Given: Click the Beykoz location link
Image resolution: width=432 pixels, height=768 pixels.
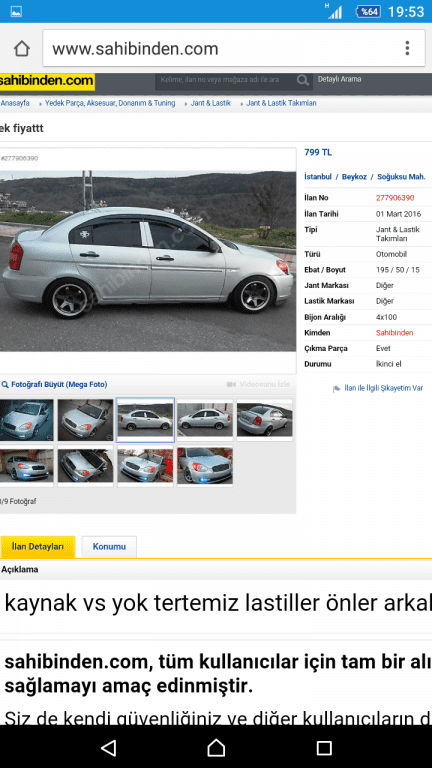Looking at the screenshot, I should pyautogui.click(x=354, y=177).
